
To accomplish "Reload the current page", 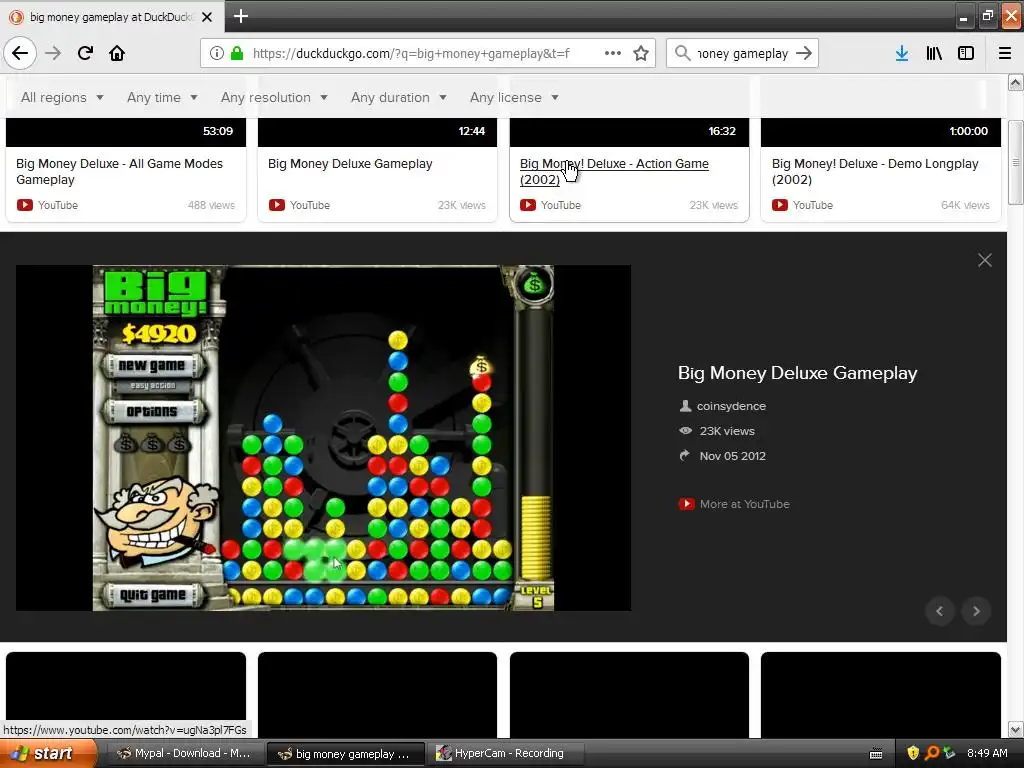I will tap(85, 53).
